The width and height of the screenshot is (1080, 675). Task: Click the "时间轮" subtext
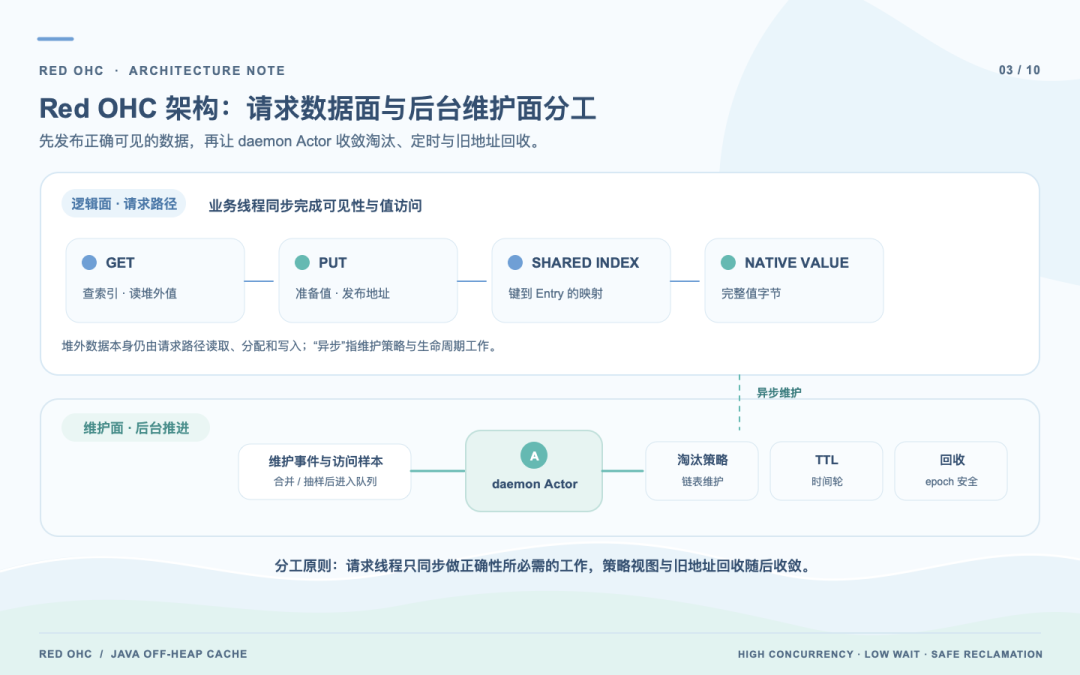pos(827,481)
